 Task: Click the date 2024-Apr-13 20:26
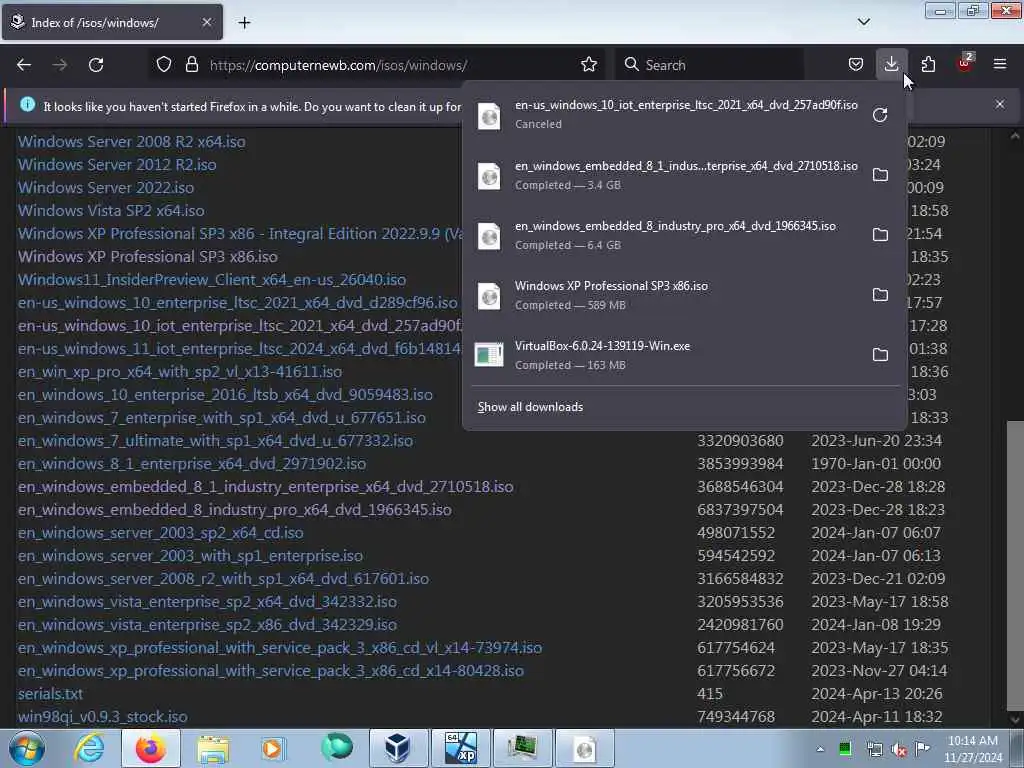[876, 694]
